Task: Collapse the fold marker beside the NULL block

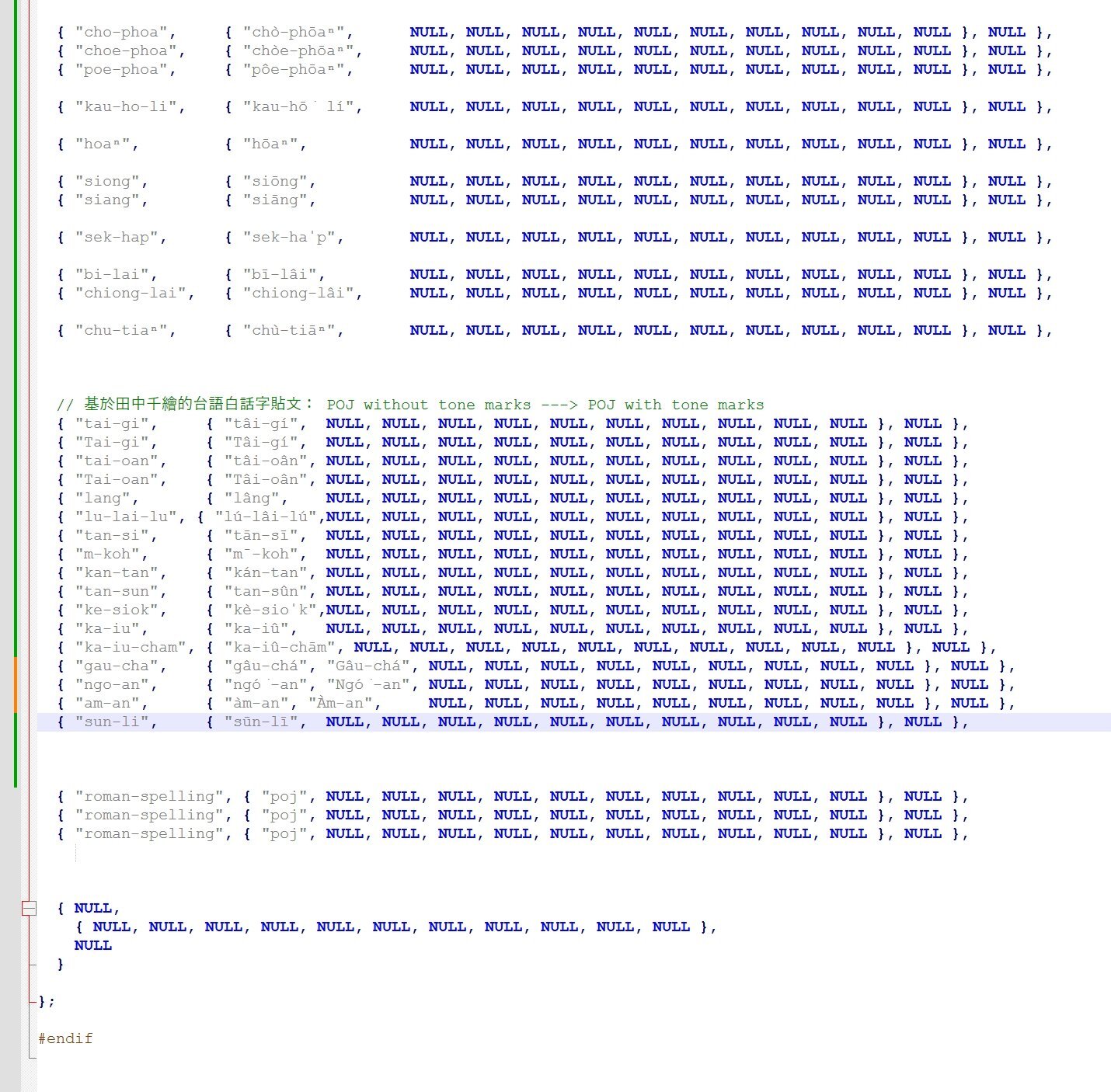Action: pos(29,908)
